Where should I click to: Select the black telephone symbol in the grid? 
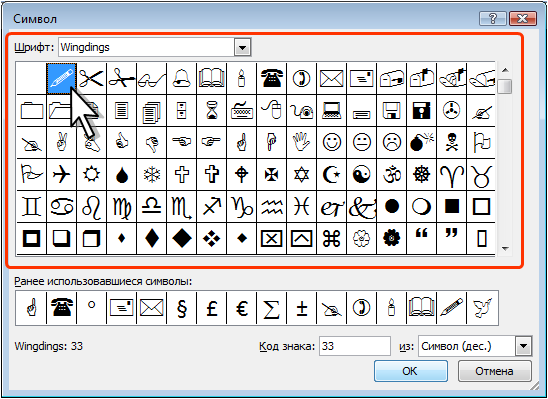click(271, 79)
